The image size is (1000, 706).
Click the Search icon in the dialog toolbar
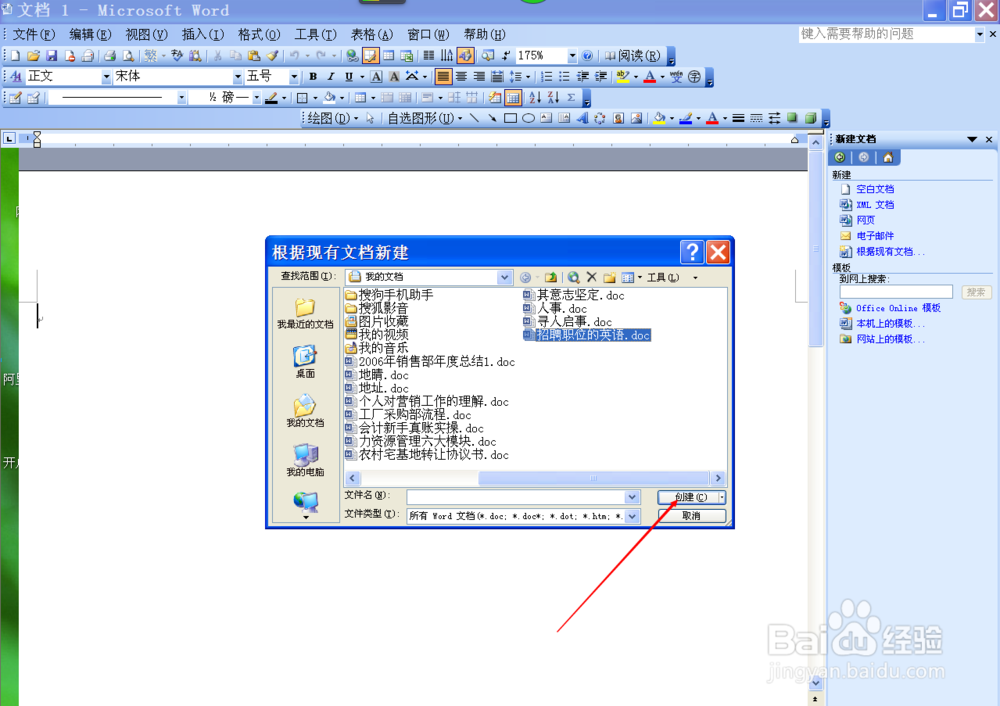click(572, 277)
